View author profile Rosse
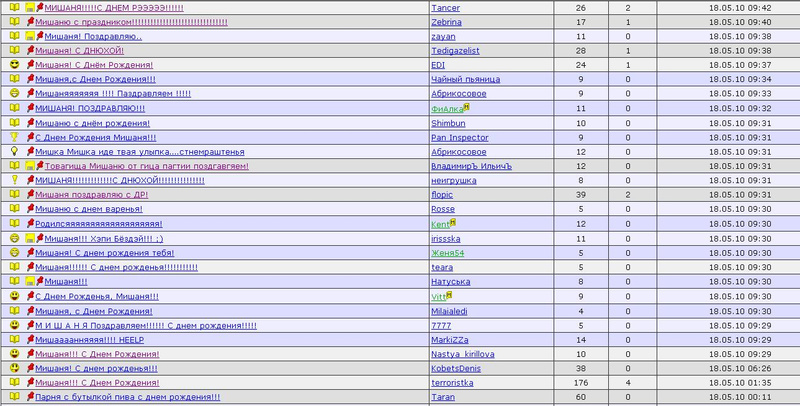 [x=443, y=209]
